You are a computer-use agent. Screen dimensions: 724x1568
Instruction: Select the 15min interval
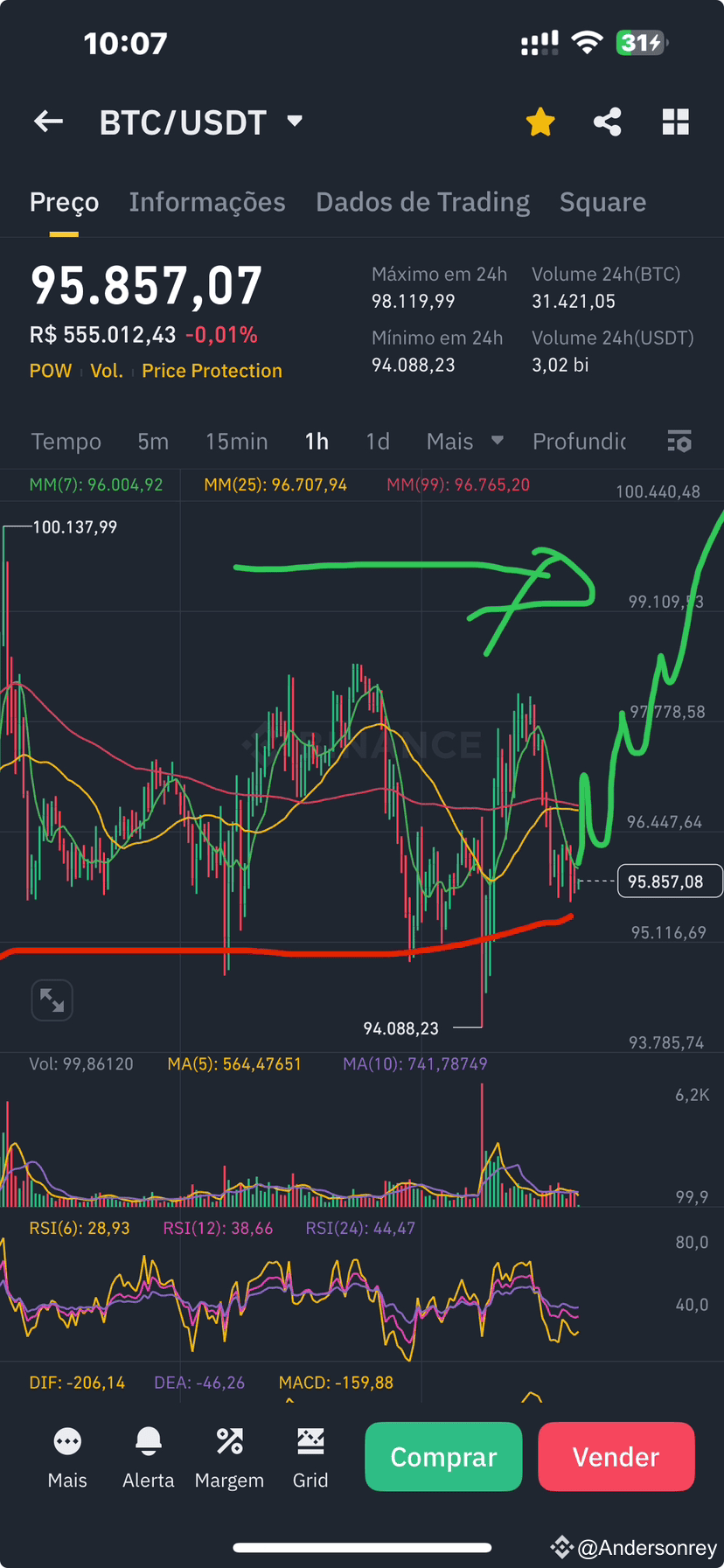236,442
